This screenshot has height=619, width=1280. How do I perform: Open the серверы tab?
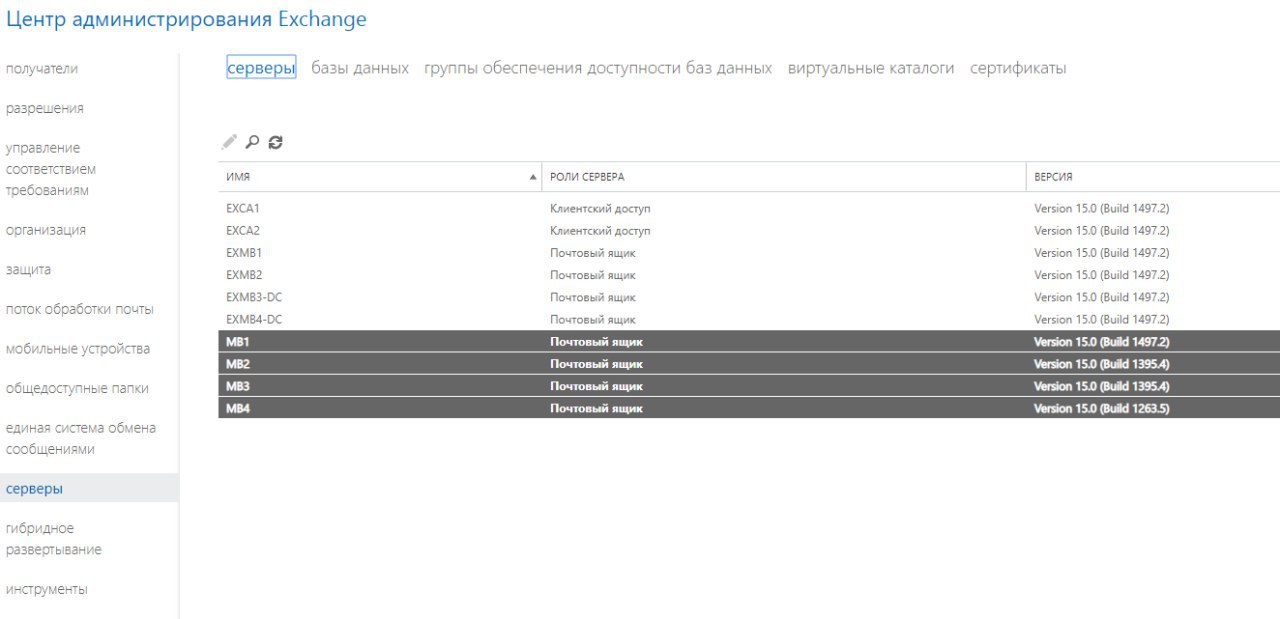261,68
